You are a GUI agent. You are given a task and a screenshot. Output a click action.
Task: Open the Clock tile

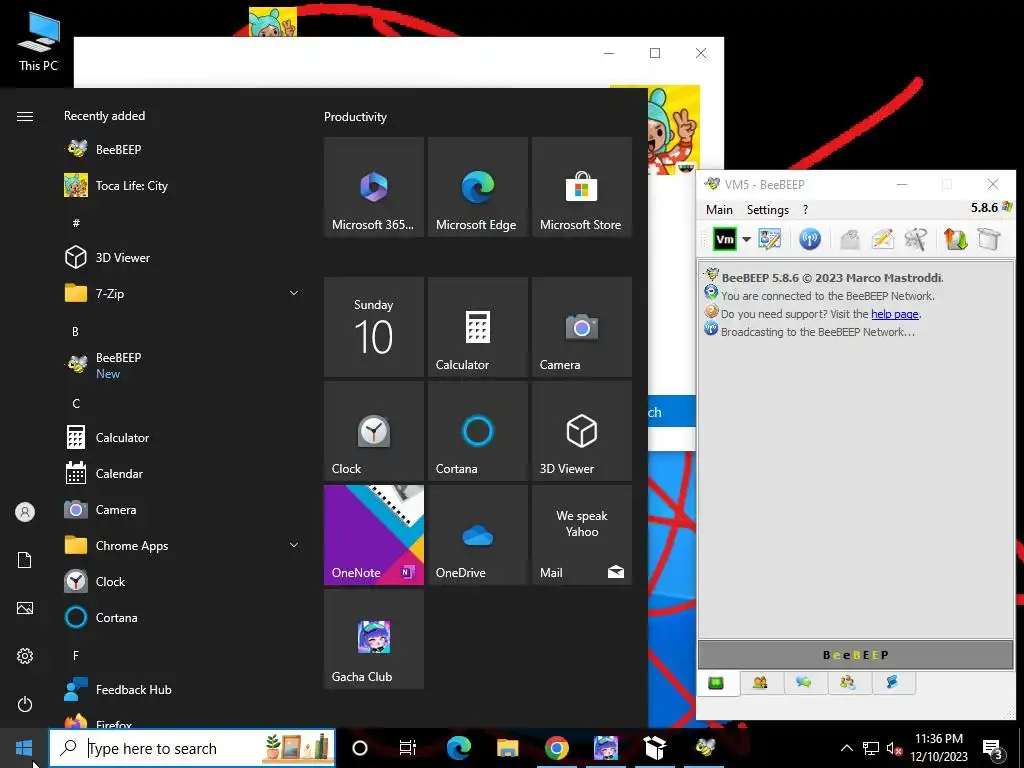[374, 431]
